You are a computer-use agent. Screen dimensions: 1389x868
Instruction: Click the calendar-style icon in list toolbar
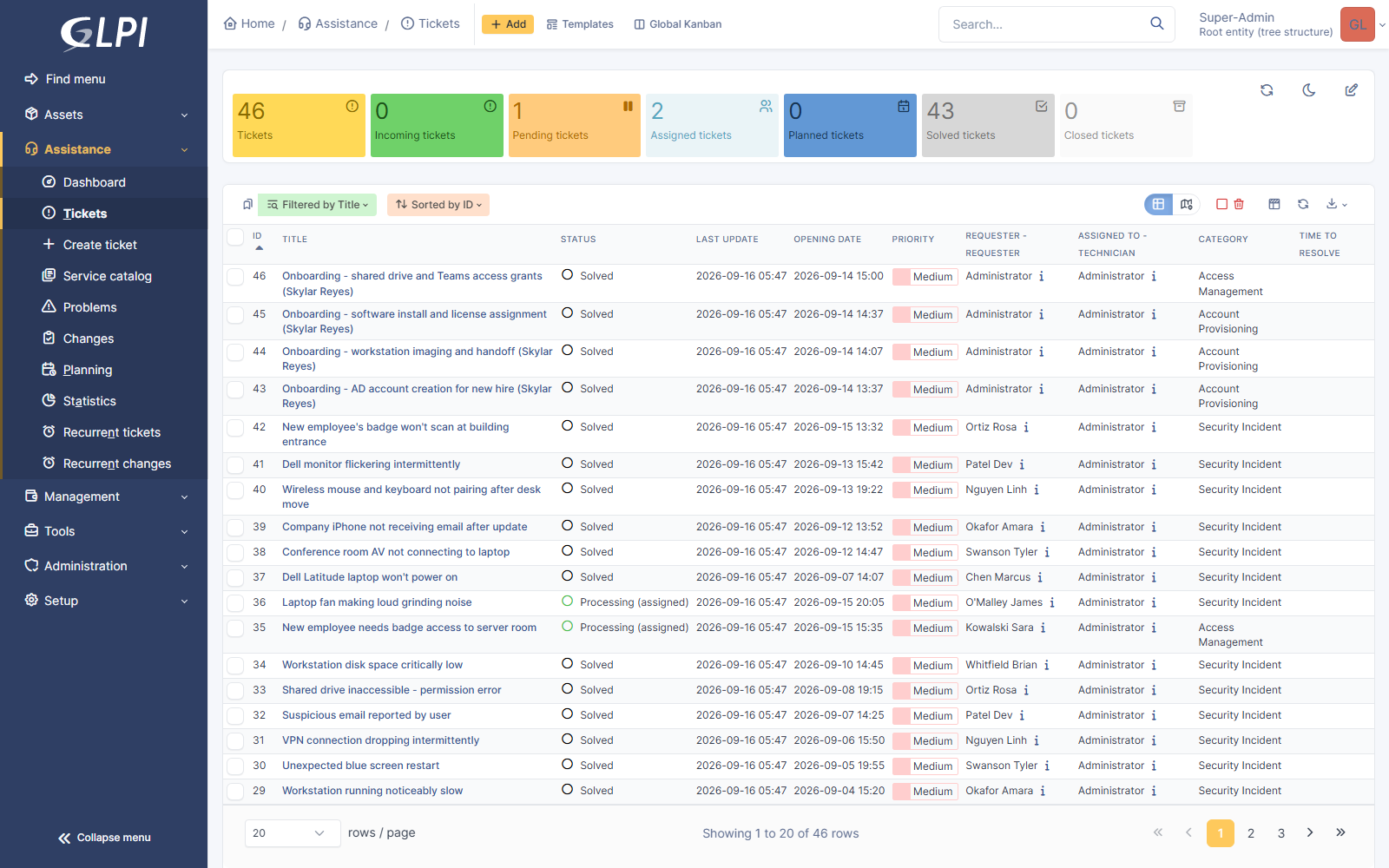click(1274, 205)
